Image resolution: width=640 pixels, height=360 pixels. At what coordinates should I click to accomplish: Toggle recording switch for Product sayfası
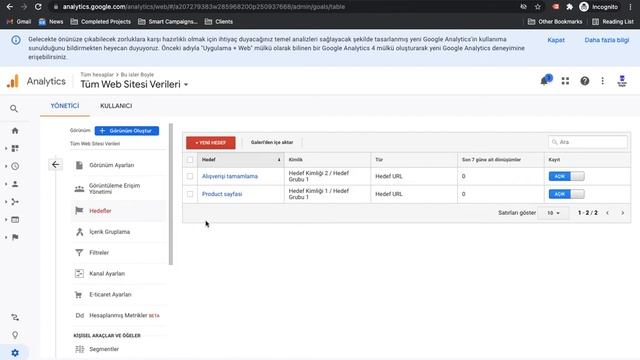click(x=567, y=194)
